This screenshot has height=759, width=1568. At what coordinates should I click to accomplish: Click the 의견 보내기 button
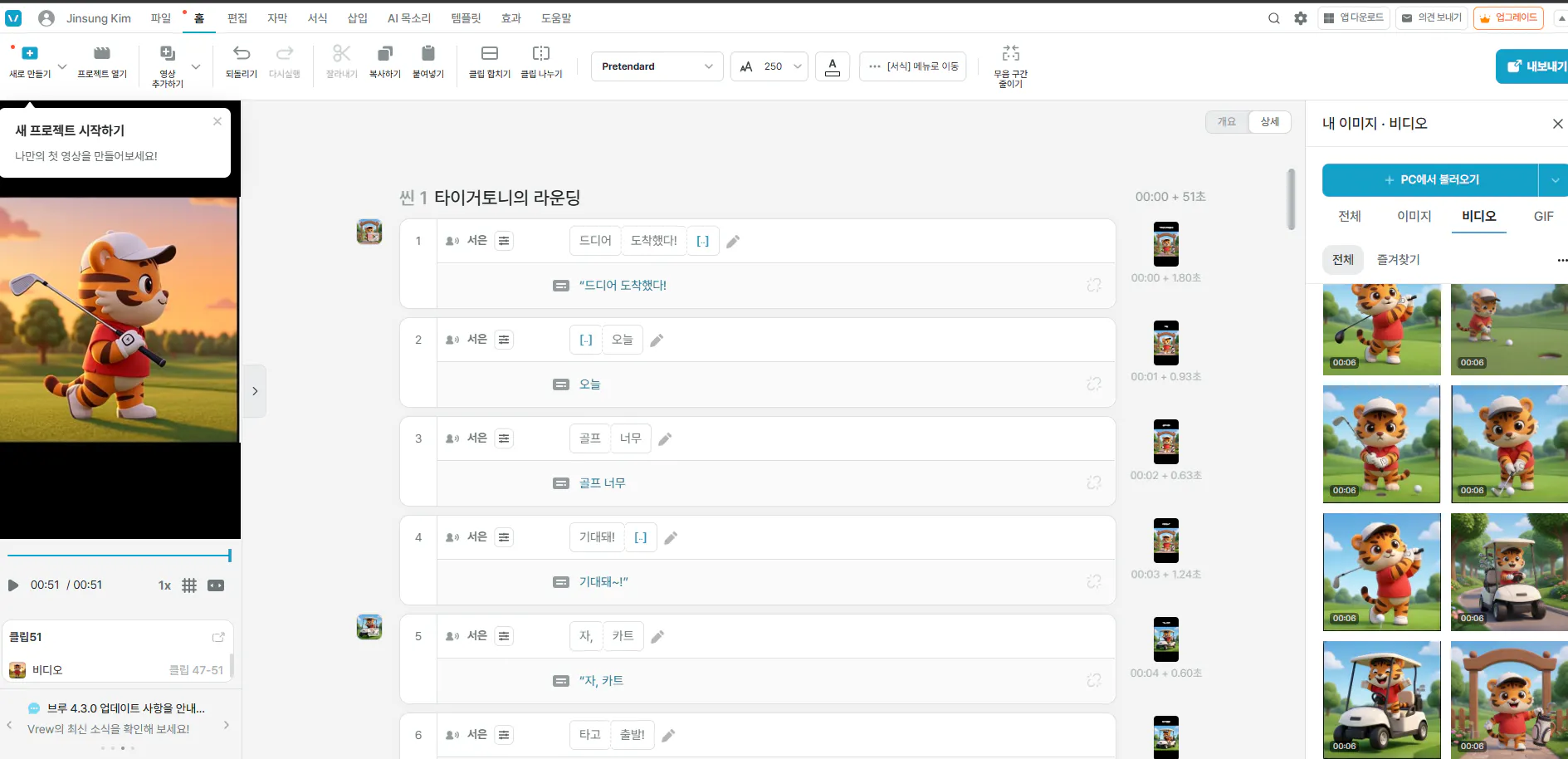1432,17
